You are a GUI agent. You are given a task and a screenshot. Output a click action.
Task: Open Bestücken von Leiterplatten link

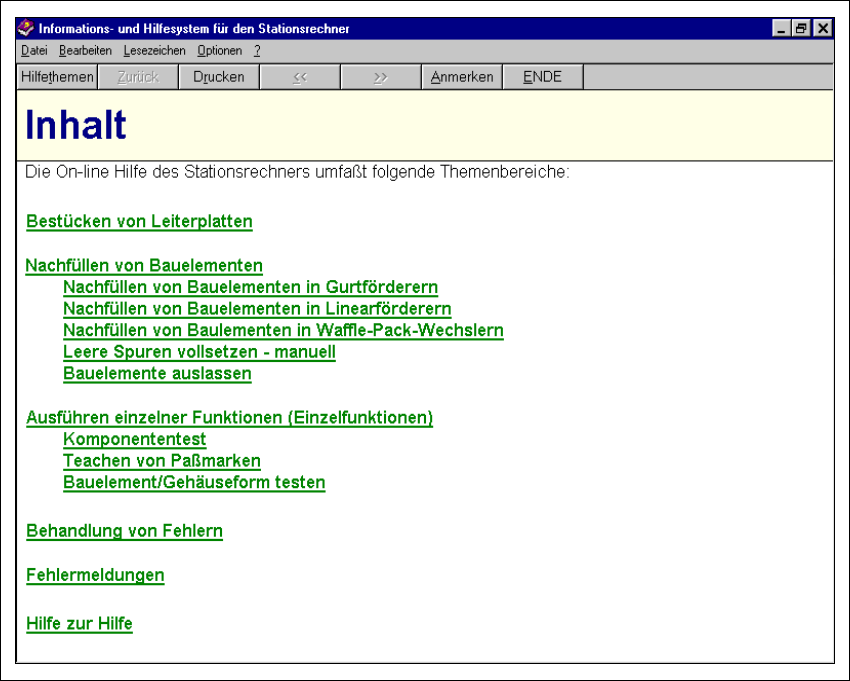pyautogui.click(x=139, y=222)
